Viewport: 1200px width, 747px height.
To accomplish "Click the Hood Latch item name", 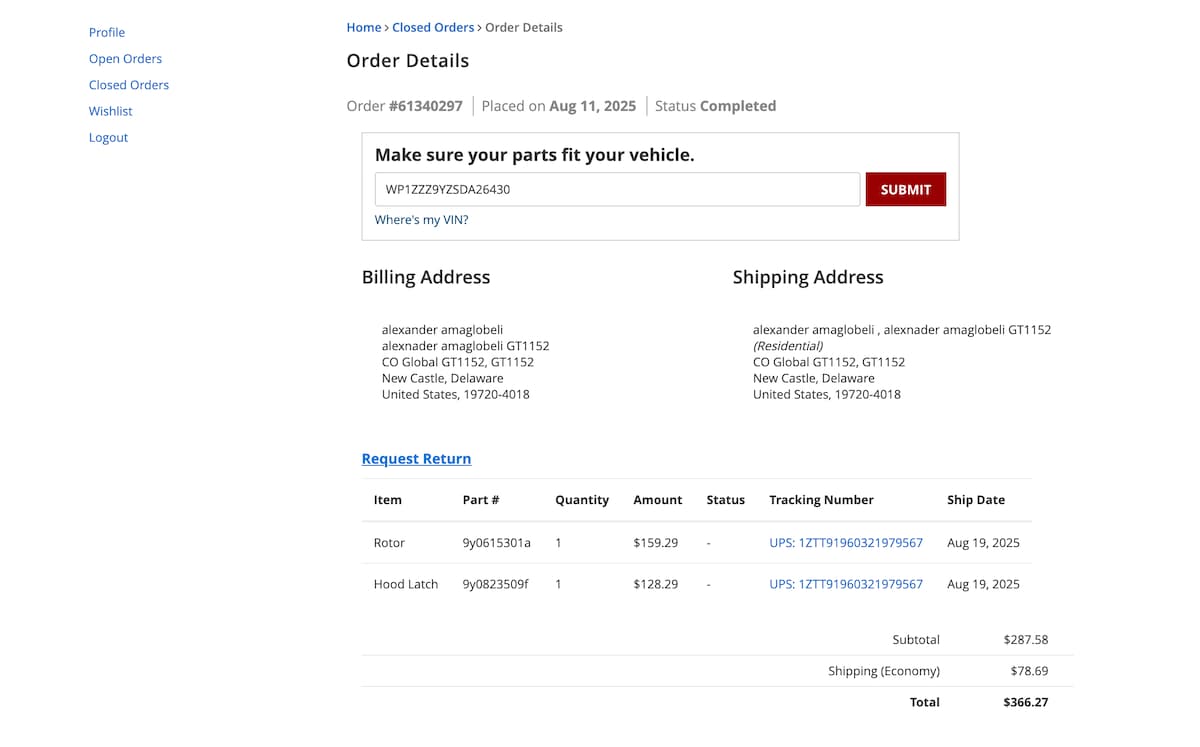I will [x=406, y=584].
